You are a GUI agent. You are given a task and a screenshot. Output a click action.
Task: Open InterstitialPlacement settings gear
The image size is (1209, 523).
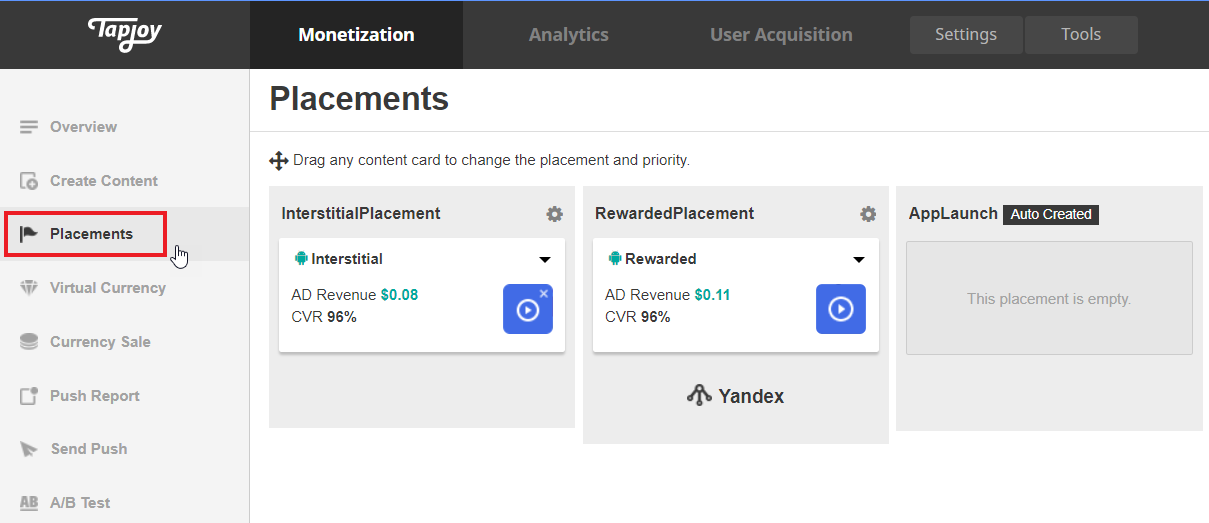pos(554,214)
